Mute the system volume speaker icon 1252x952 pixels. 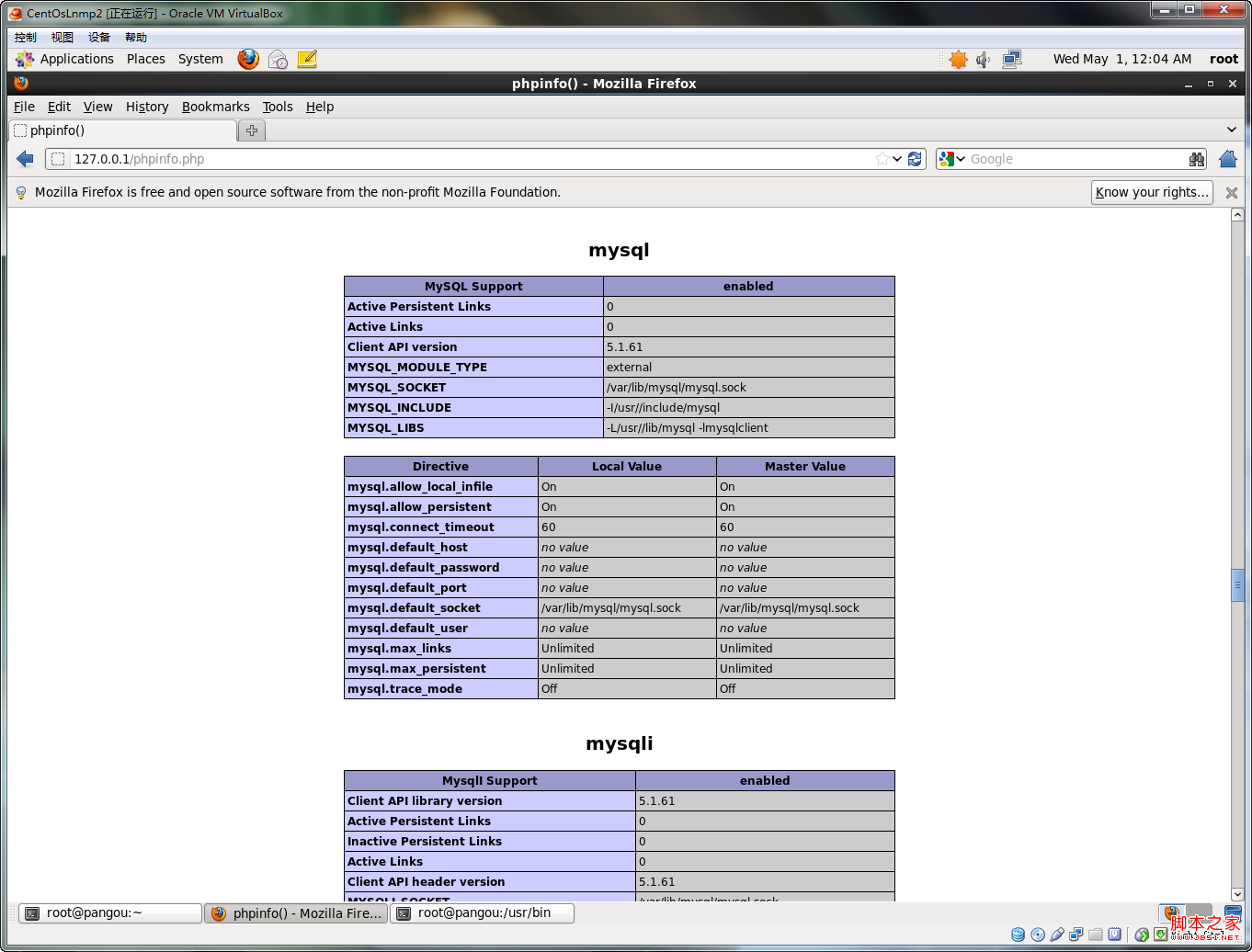984,59
